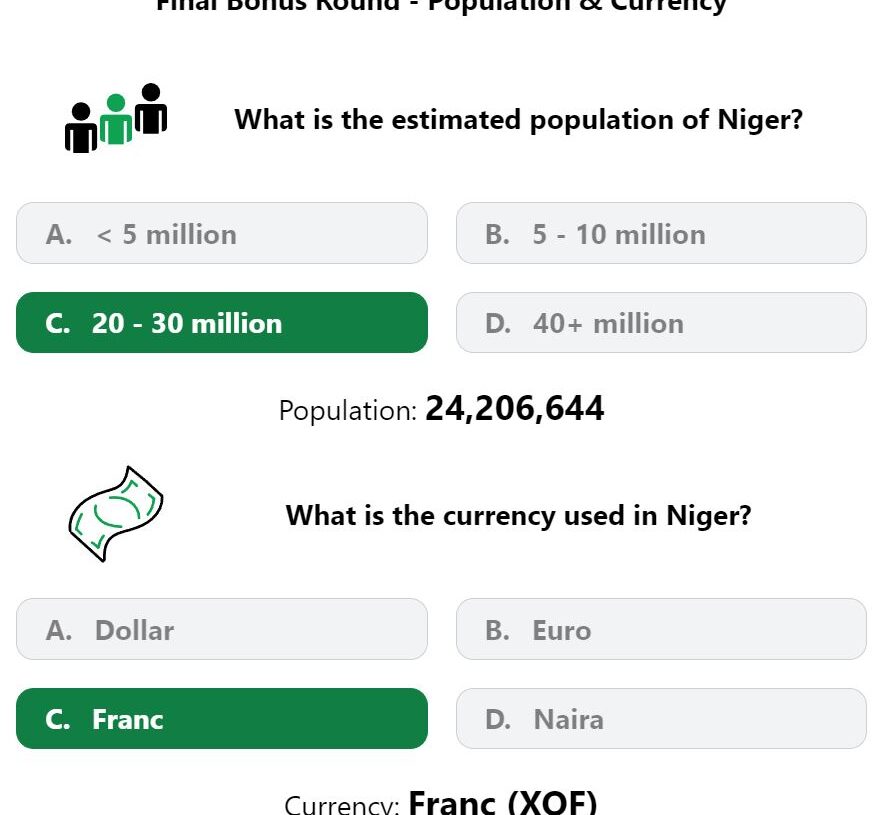The height and width of the screenshot is (815, 872).
Task: Click the 'Population:' label
Action: [348, 411]
